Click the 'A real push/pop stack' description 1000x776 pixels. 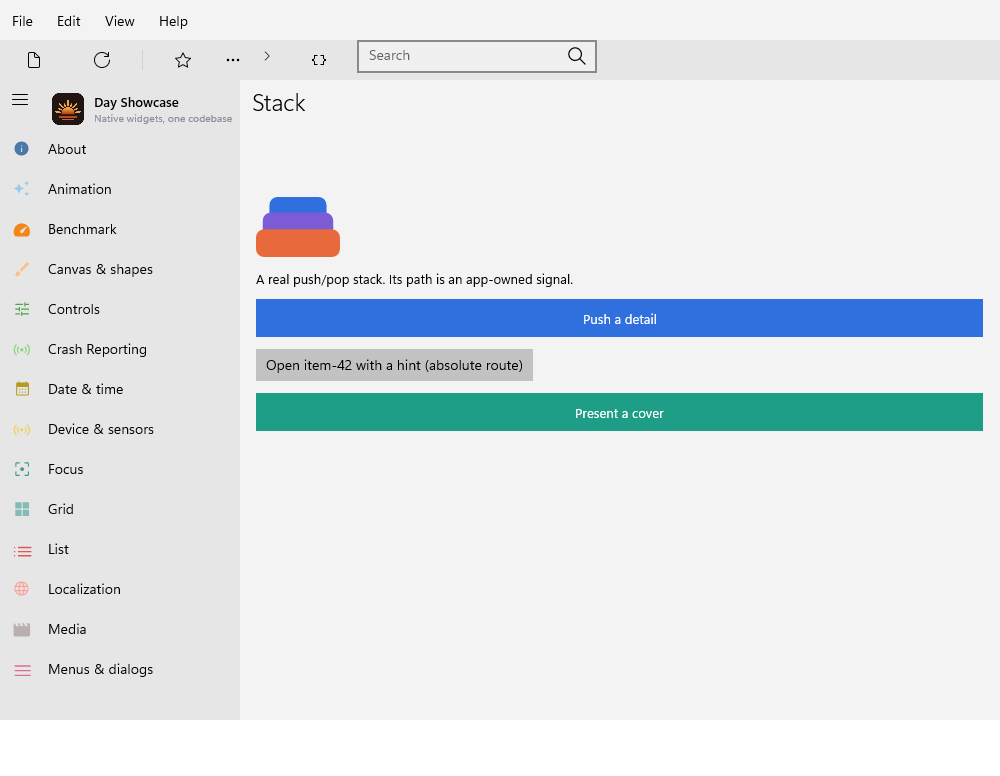pos(415,279)
